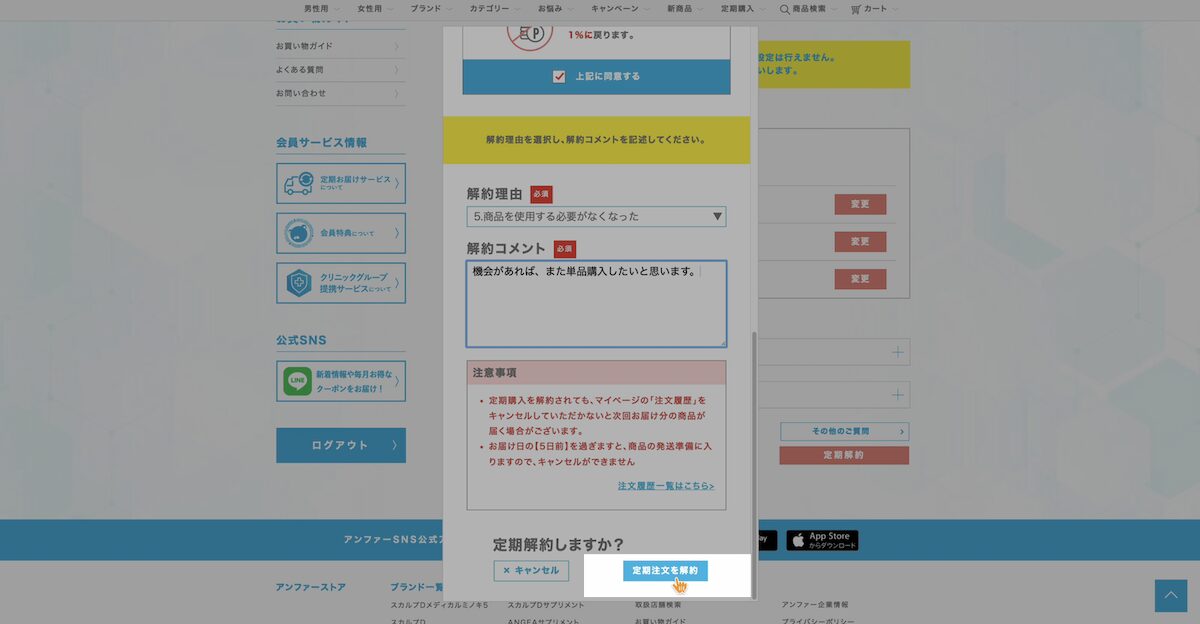Expand the second plus sign section
Viewport: 1200px width, 624px height.
click(x=899, y=393)
